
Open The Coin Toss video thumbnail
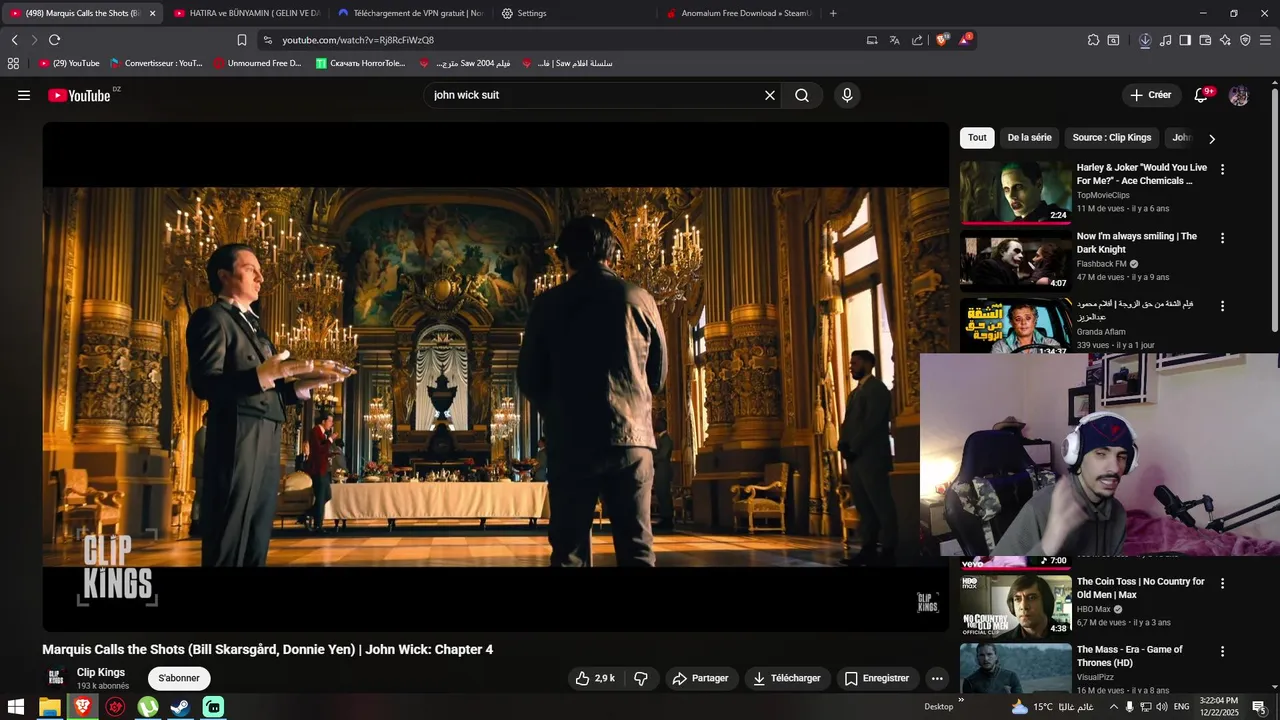pyautogui.click(x=1015, y=606)
